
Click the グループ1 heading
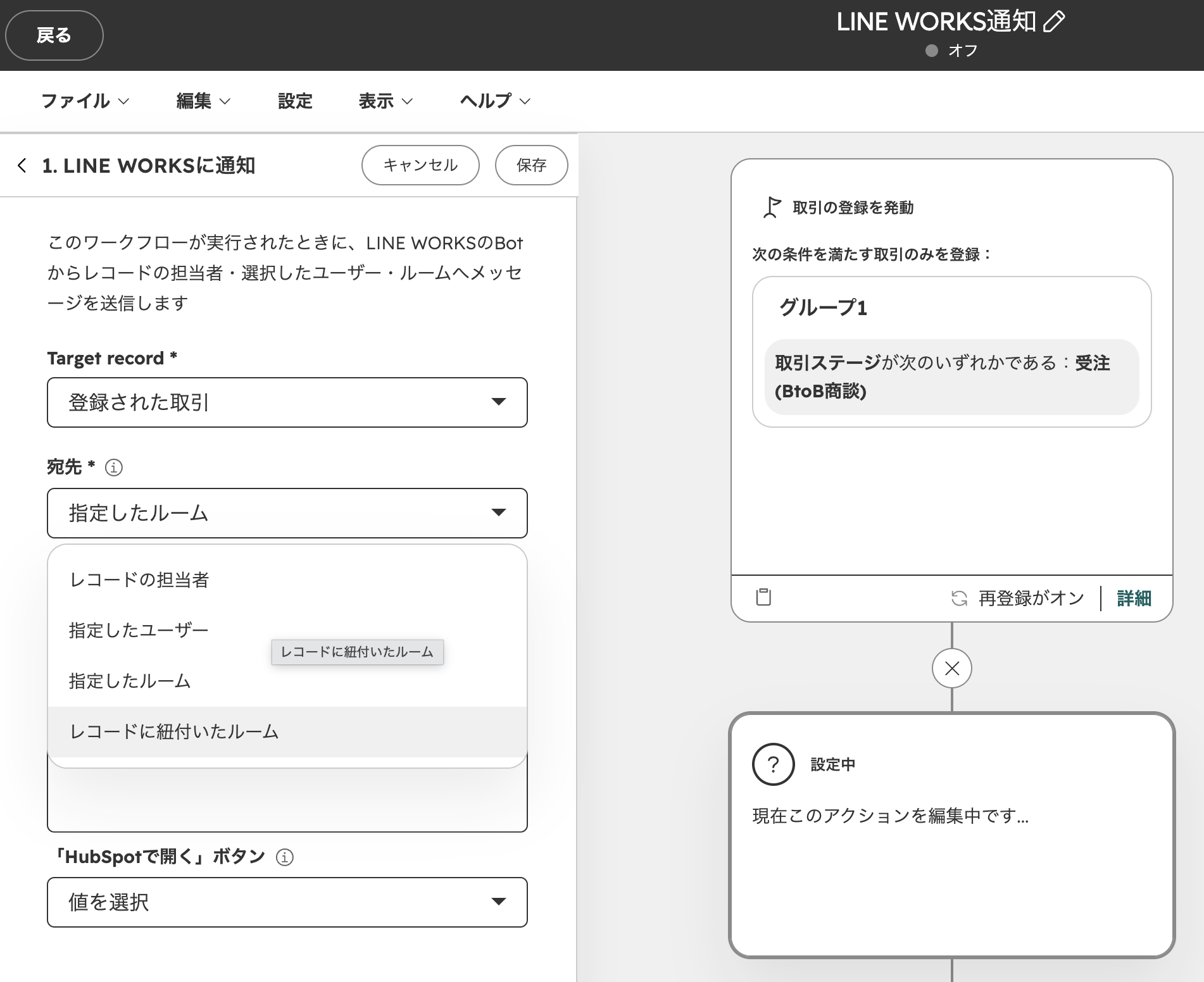[823, 308]
